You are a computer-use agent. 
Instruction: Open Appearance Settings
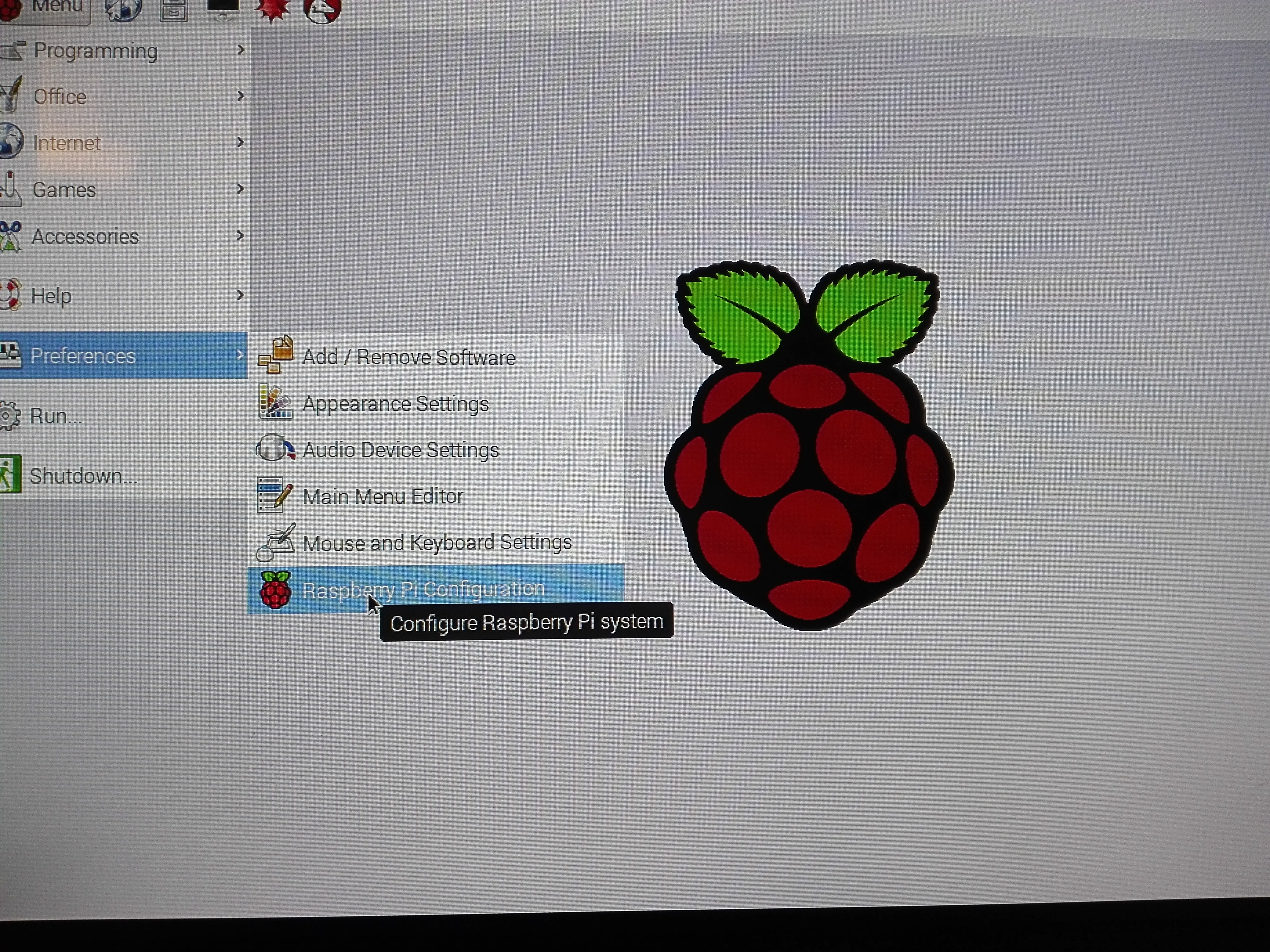pyautogui.click(x=436, y=403)
